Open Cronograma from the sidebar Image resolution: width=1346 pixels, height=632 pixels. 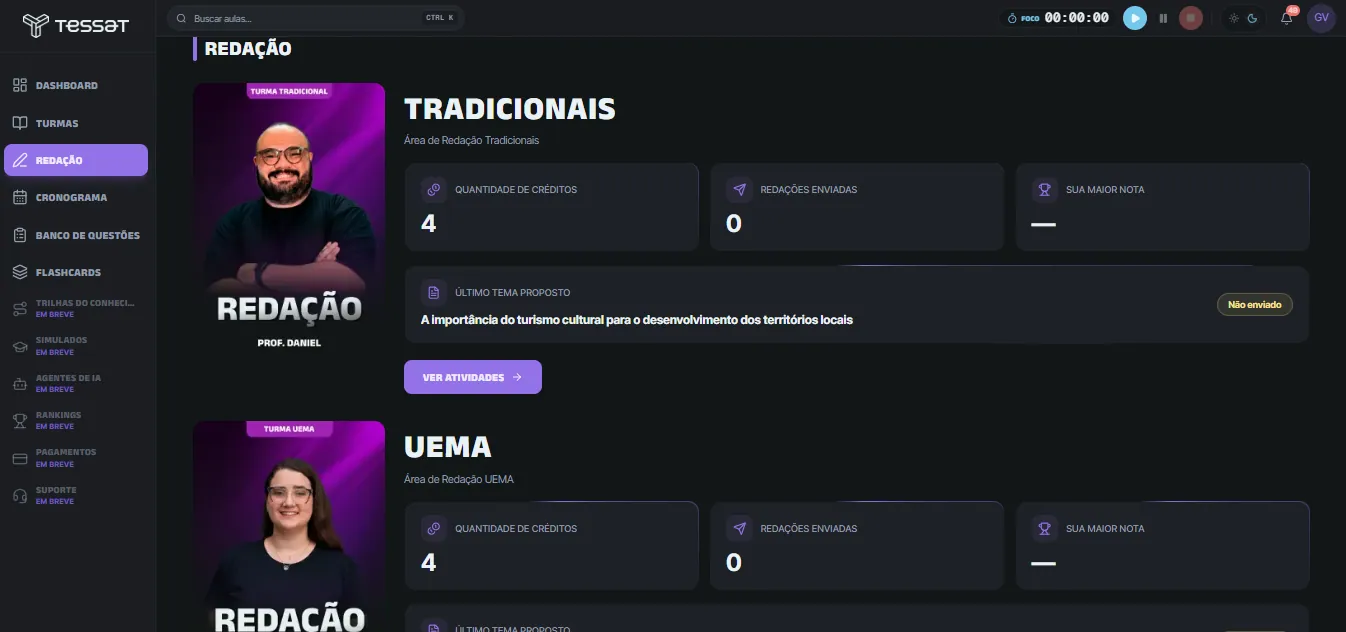76,198
